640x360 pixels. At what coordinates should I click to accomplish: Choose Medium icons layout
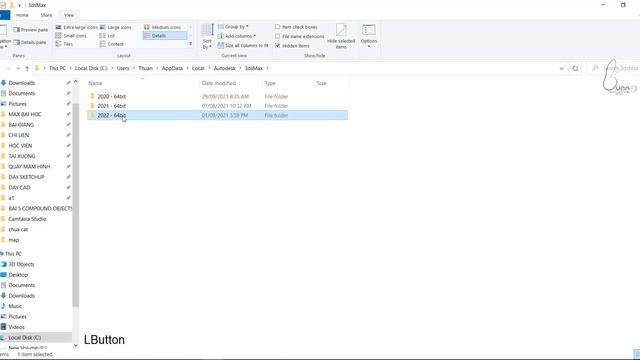pos(162,27)
